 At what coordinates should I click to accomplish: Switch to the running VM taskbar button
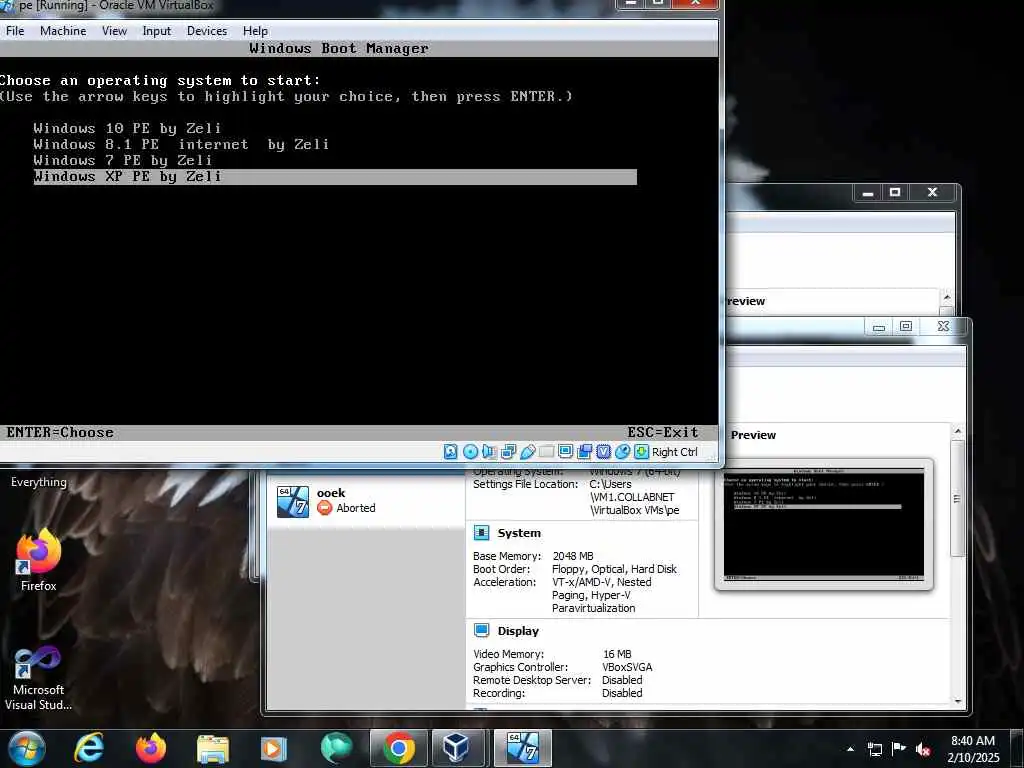pyautogui.click(x=522, y=748)
